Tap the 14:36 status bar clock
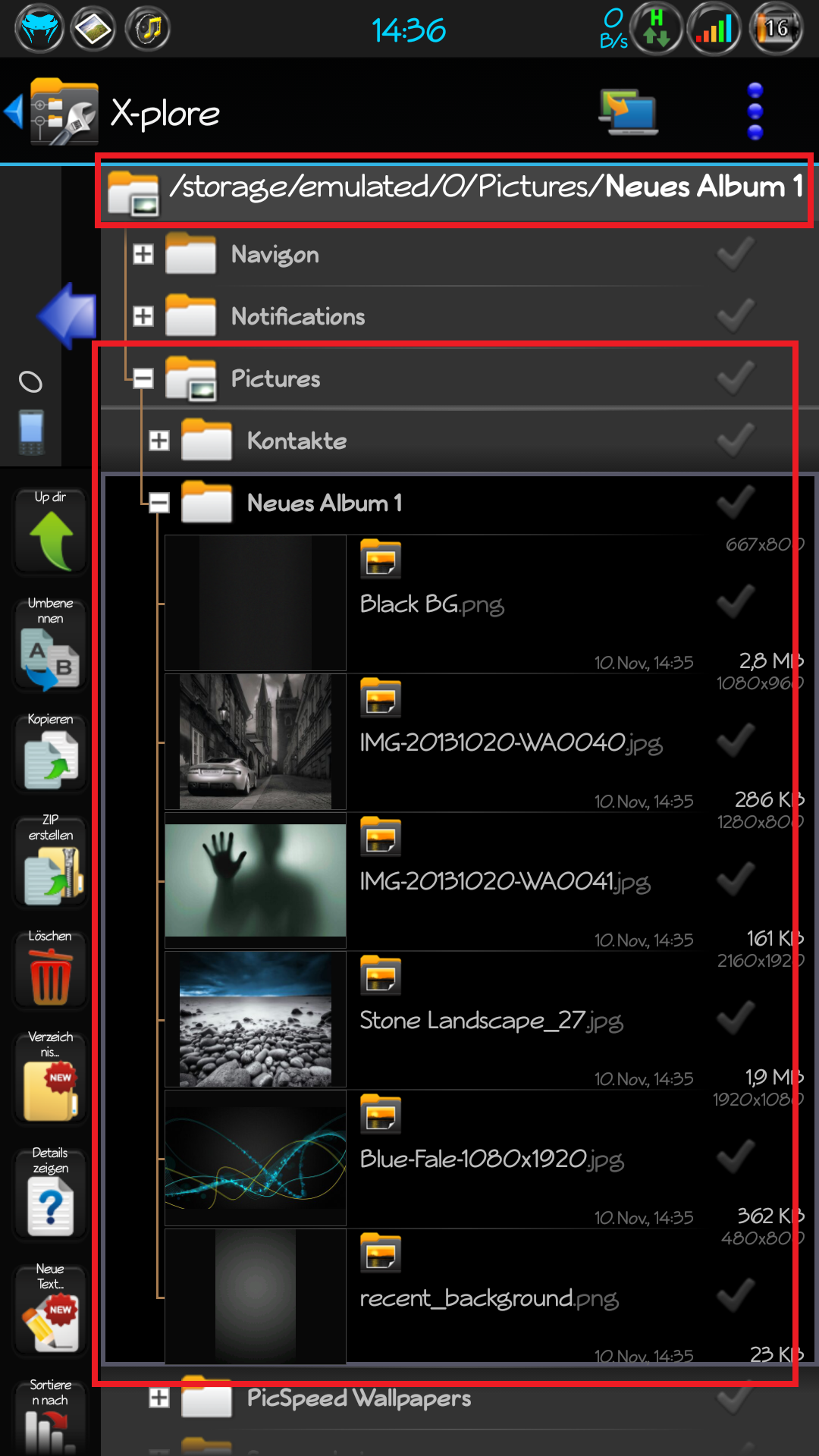 tap(409, 30)
